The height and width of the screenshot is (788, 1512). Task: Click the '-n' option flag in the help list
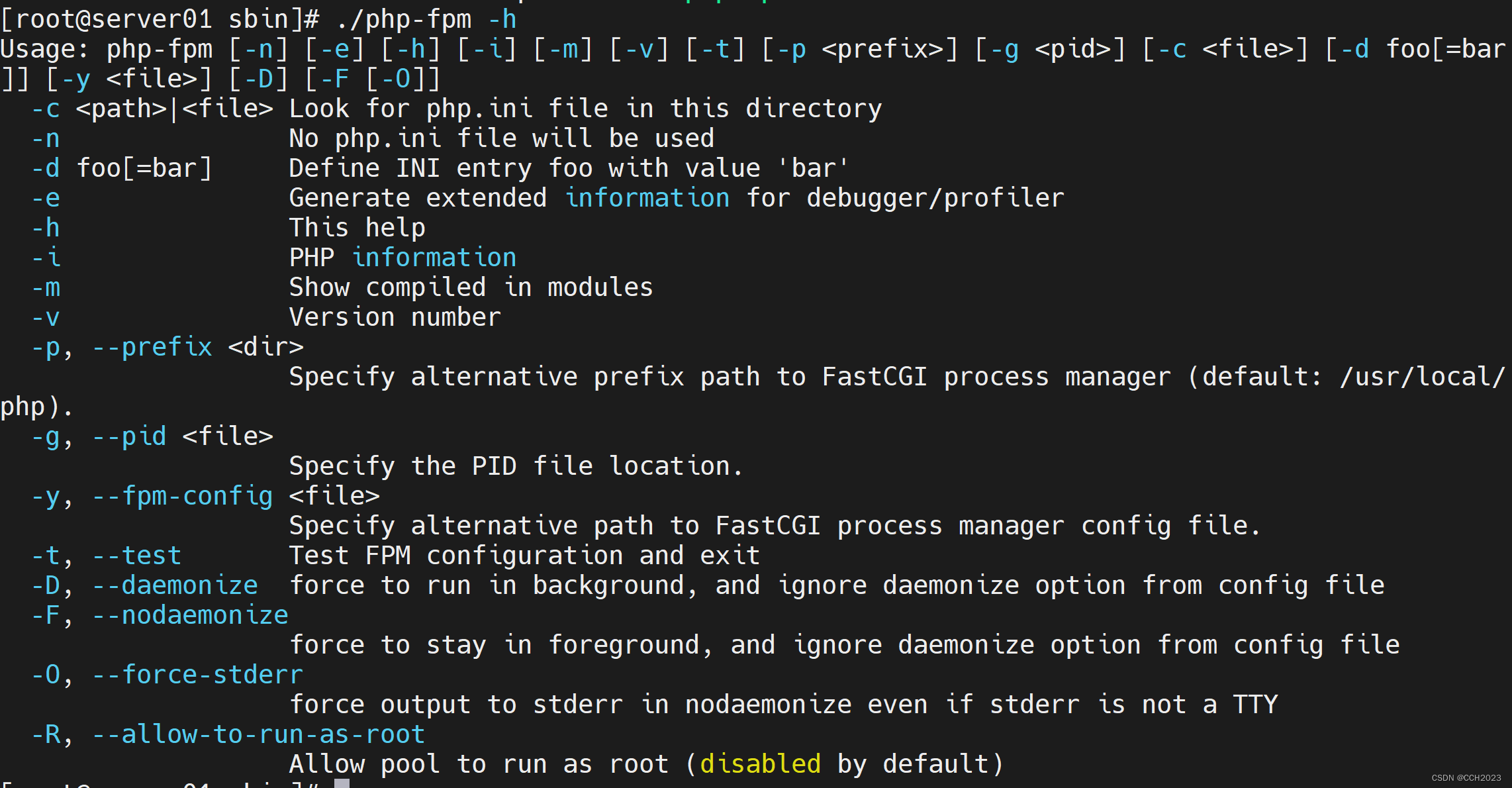coord(46,138)
